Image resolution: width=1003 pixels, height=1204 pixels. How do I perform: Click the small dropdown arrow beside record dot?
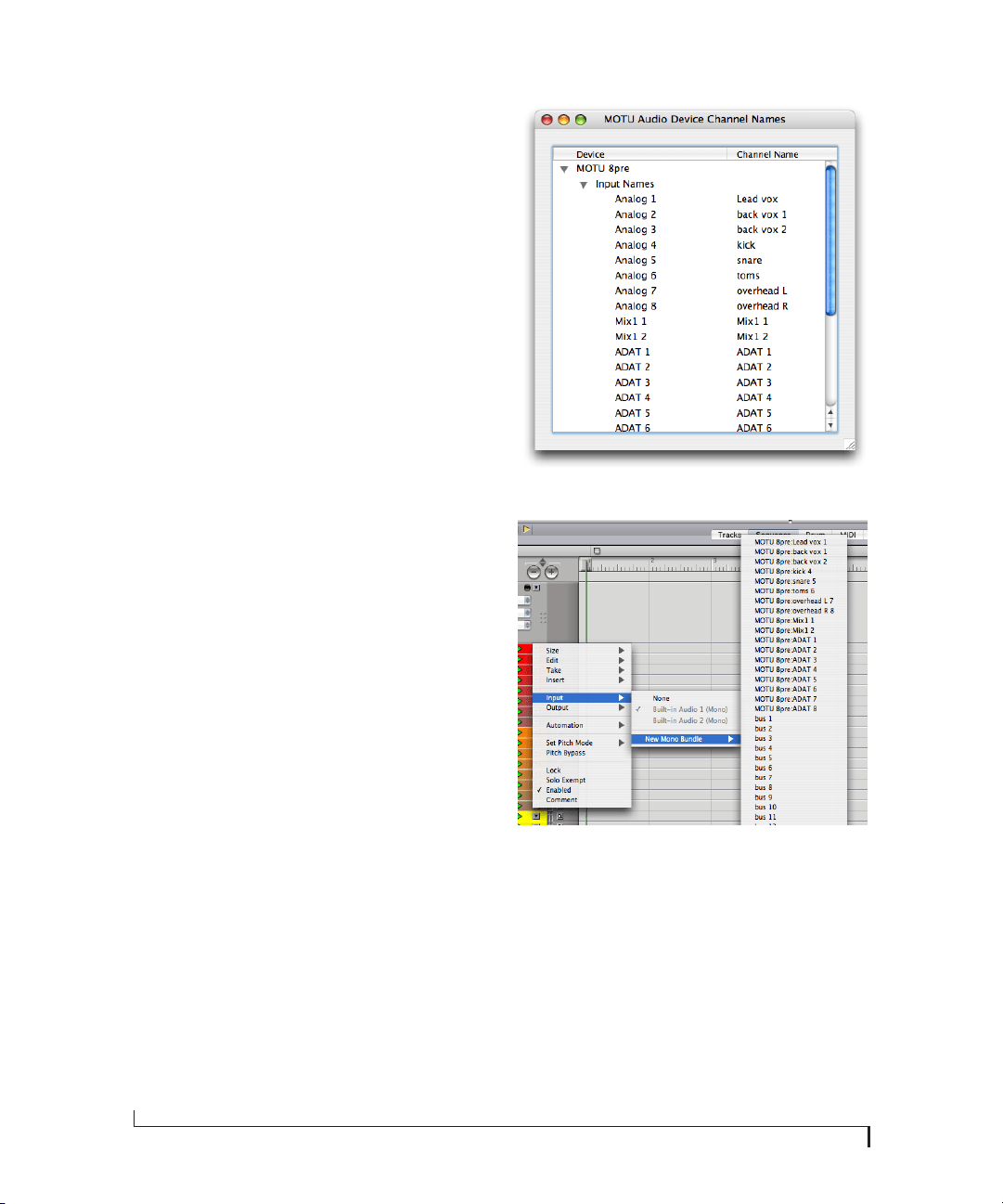(536, 588)
